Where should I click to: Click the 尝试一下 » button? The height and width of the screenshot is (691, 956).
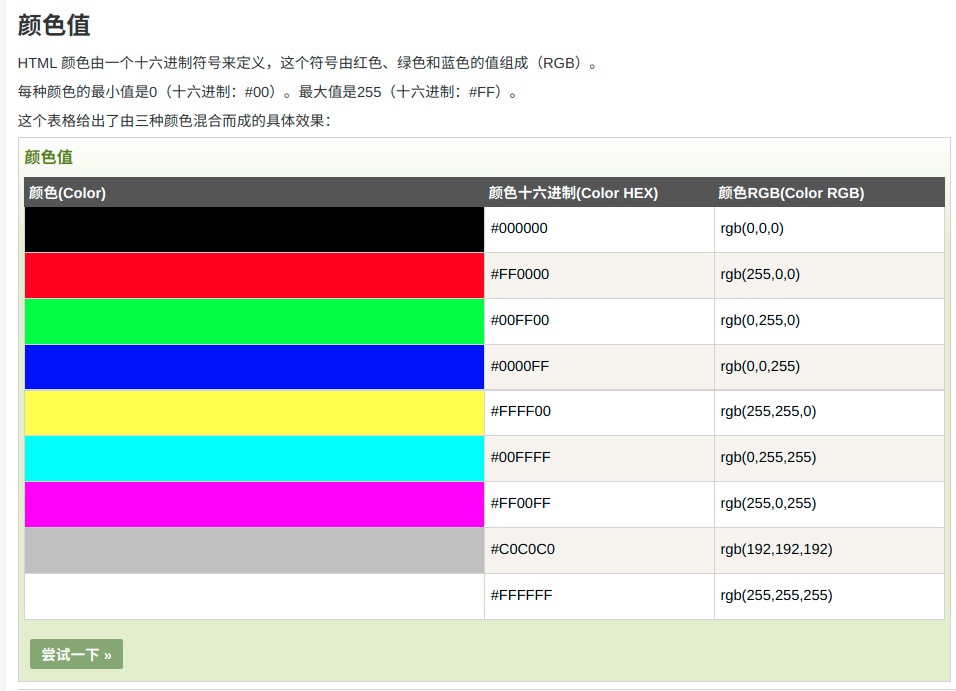coord(76,654)
